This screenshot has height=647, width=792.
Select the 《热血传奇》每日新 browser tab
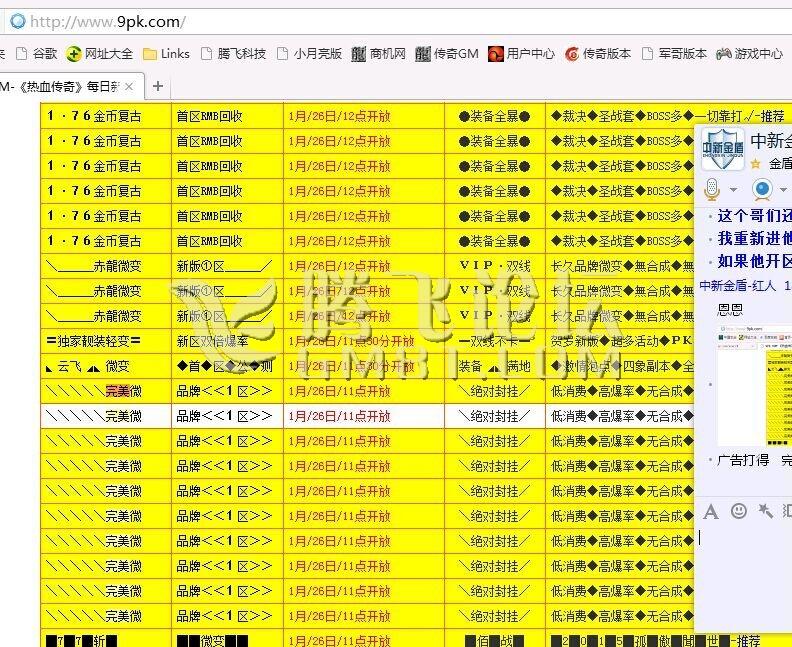pyautogui.click(x=61, y=87)
